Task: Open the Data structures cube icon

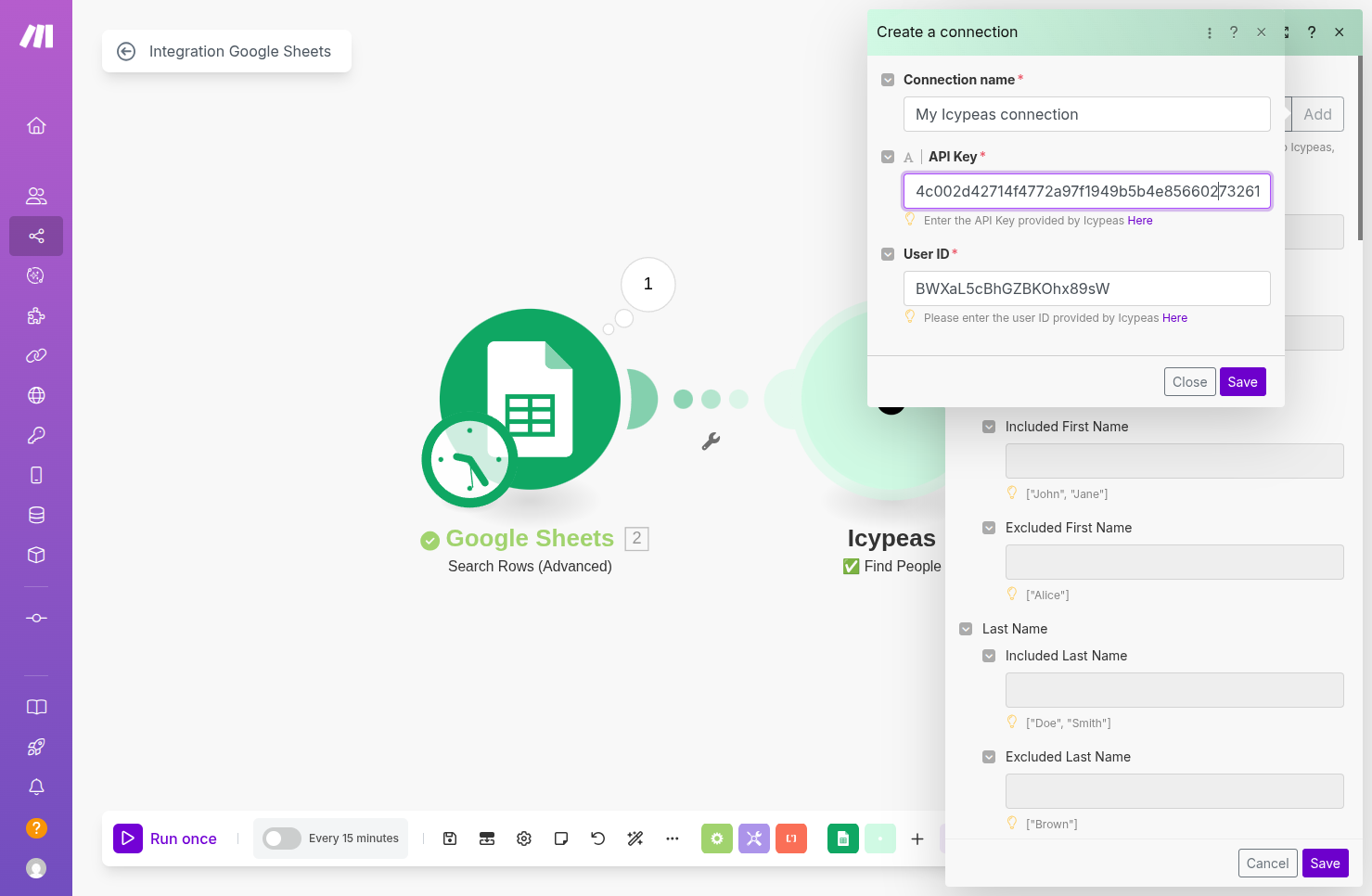Action: point(36,555)
